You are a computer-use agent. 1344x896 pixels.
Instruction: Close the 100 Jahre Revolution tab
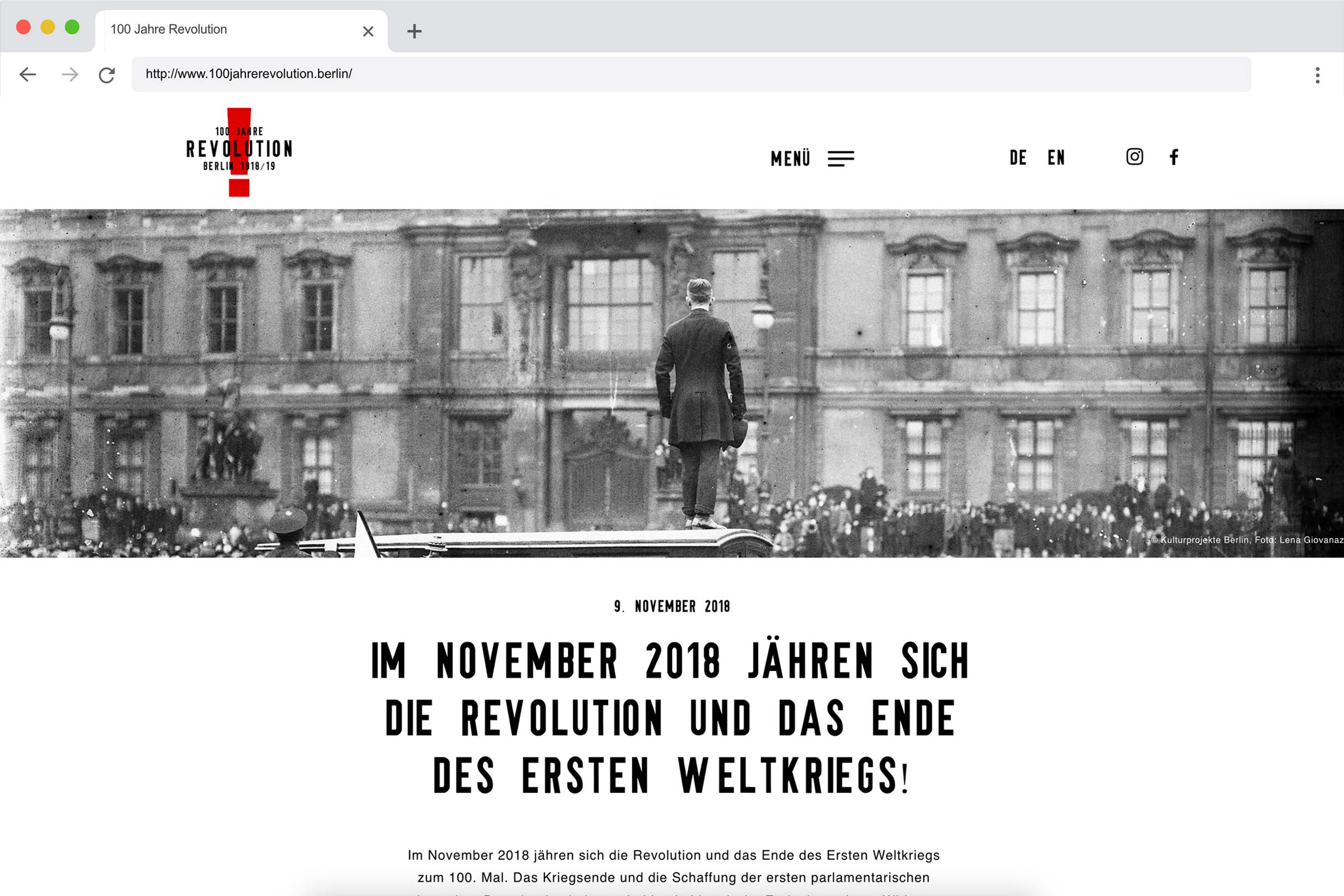click(x=368, y=31)
